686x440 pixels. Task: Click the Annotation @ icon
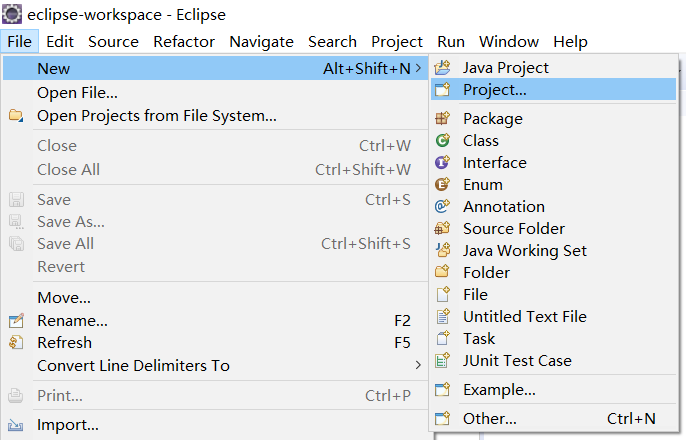pos(442,206)
